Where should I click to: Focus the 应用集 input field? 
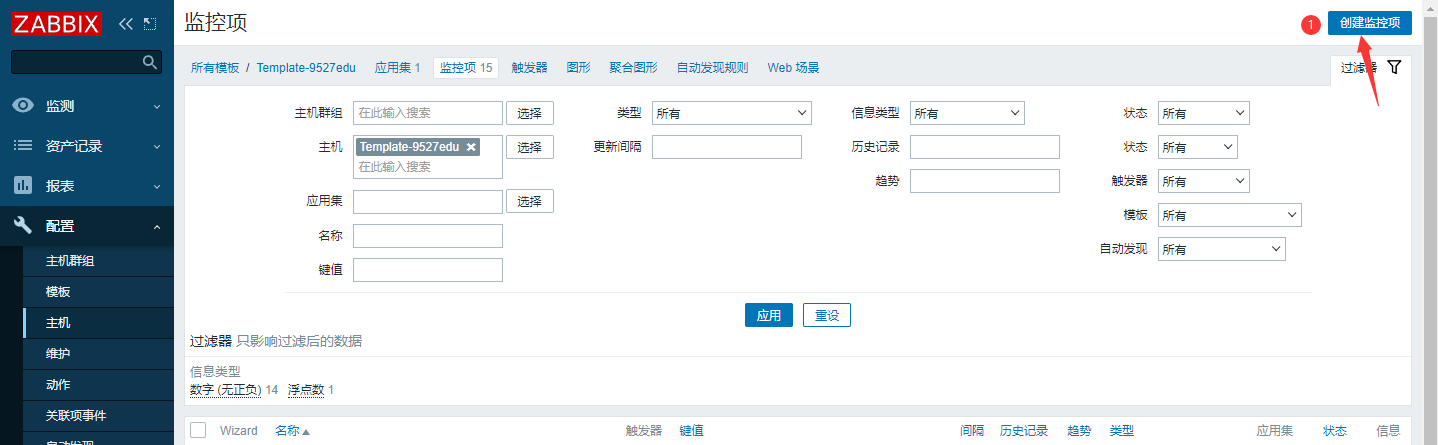[428, 202]
